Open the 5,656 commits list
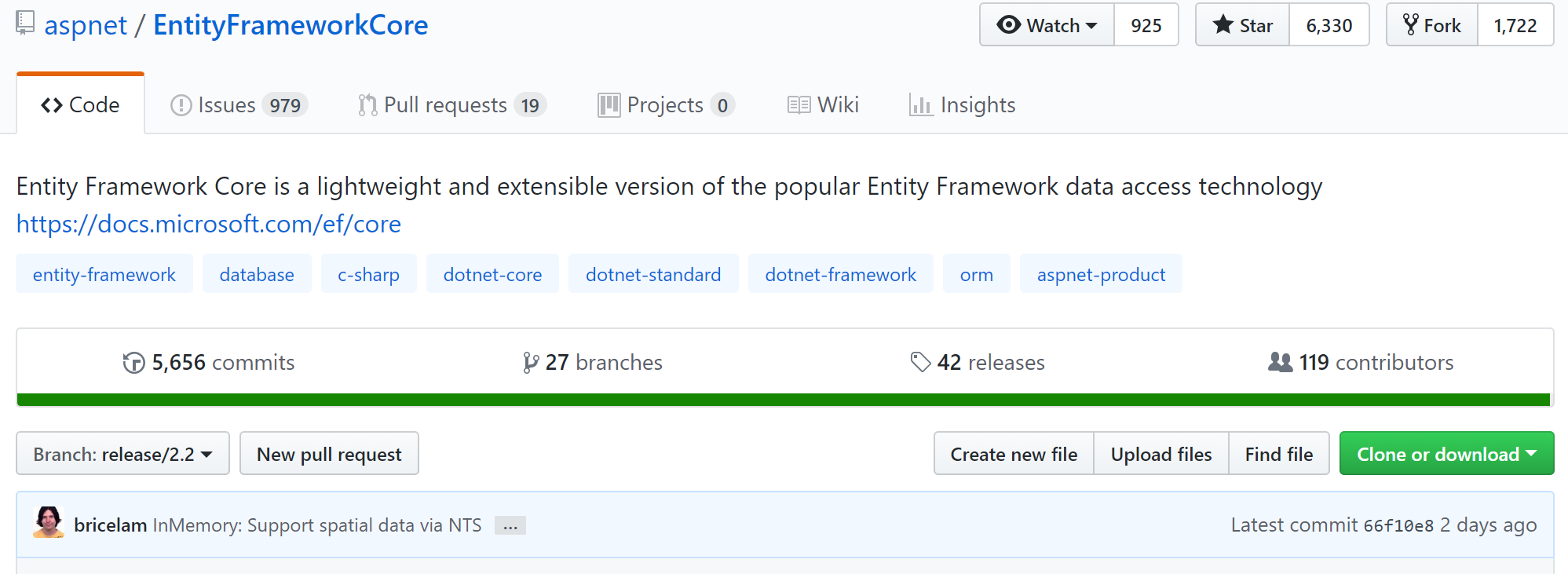1568x574 pixels. pos(209,363)
